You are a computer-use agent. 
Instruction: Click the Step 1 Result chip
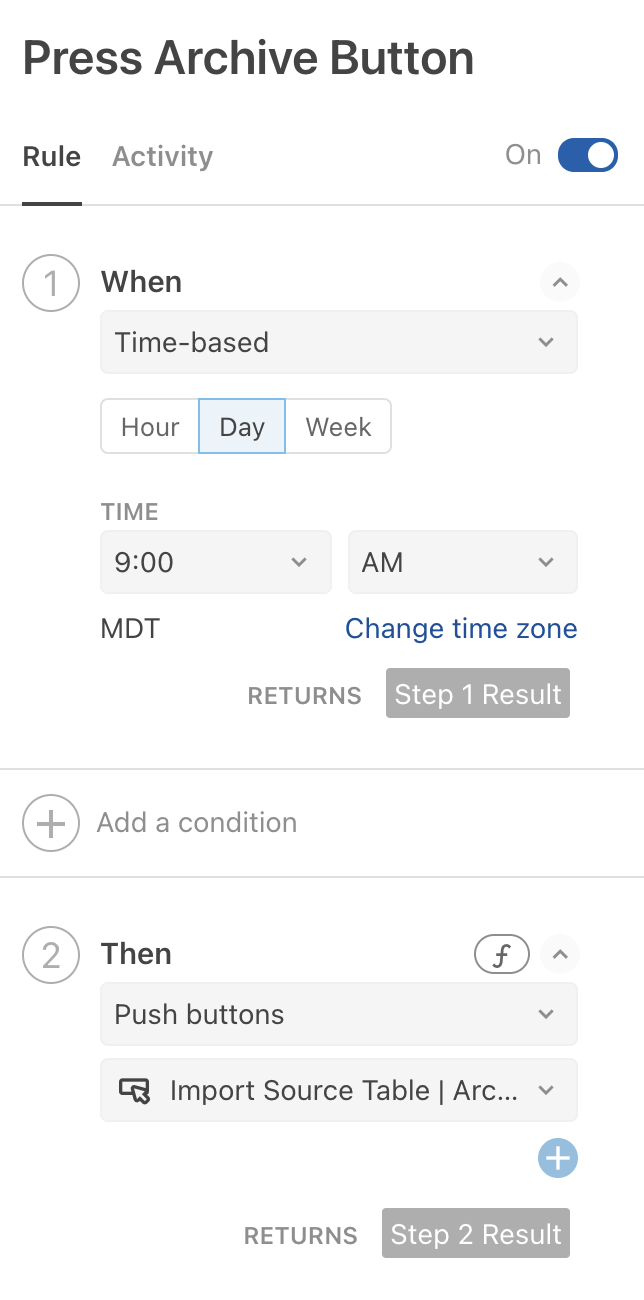(478, 694)
